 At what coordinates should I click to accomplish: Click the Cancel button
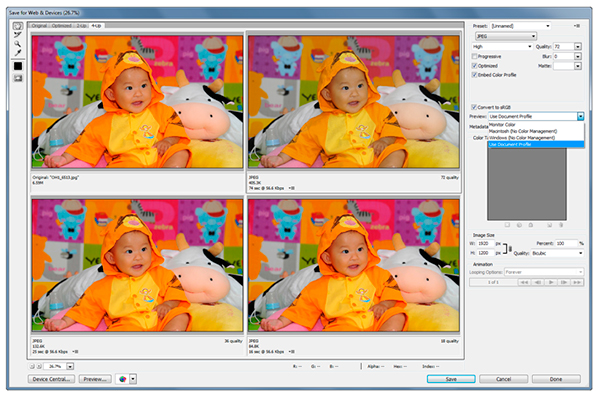(x=504, y=379)
